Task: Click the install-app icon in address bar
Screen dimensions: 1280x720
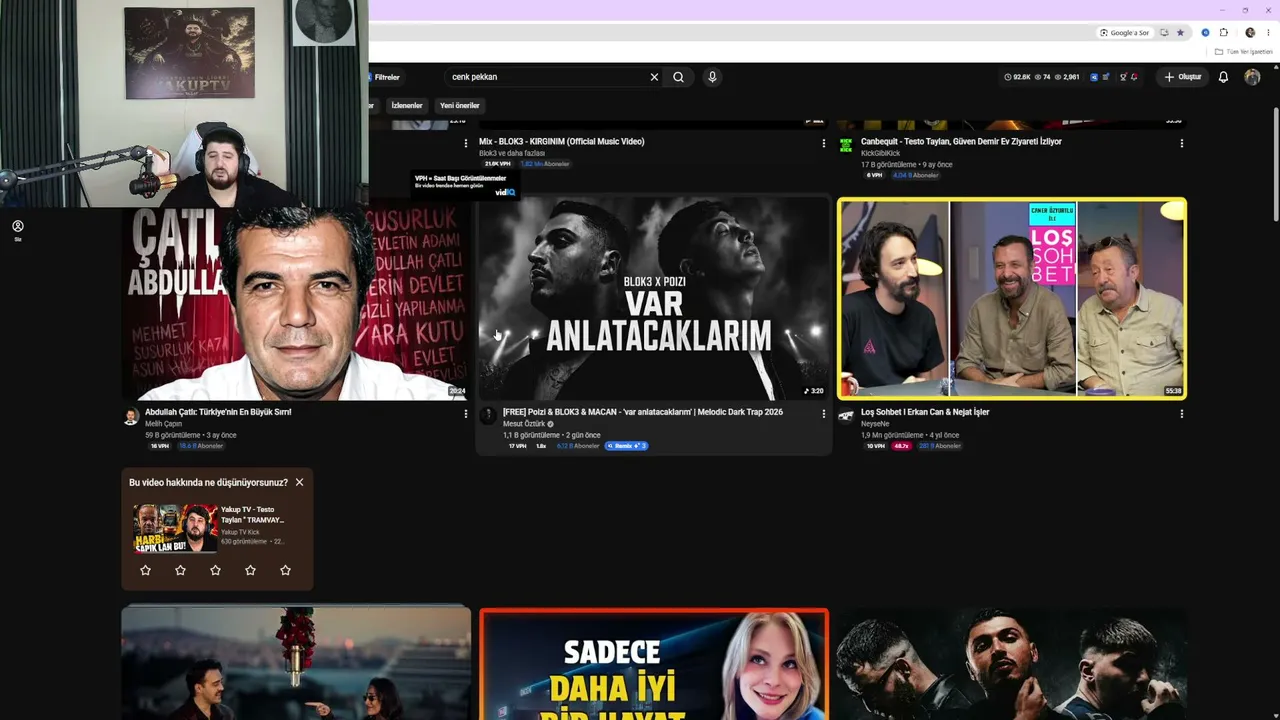Action: [1165, 33]
